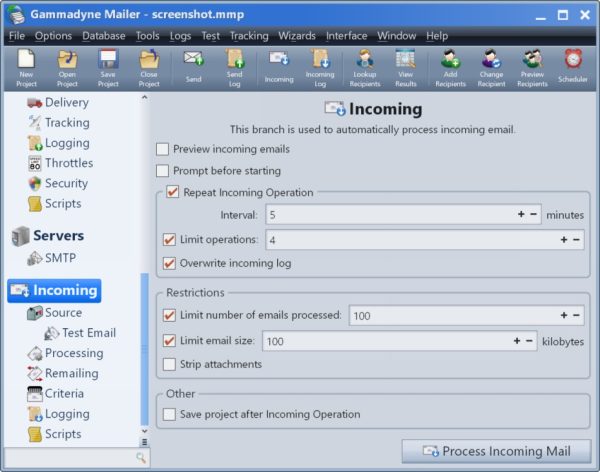Click the sidebar vertical scrollbar
The height and width of the screenshot is (472, 600).
[145, 350]
